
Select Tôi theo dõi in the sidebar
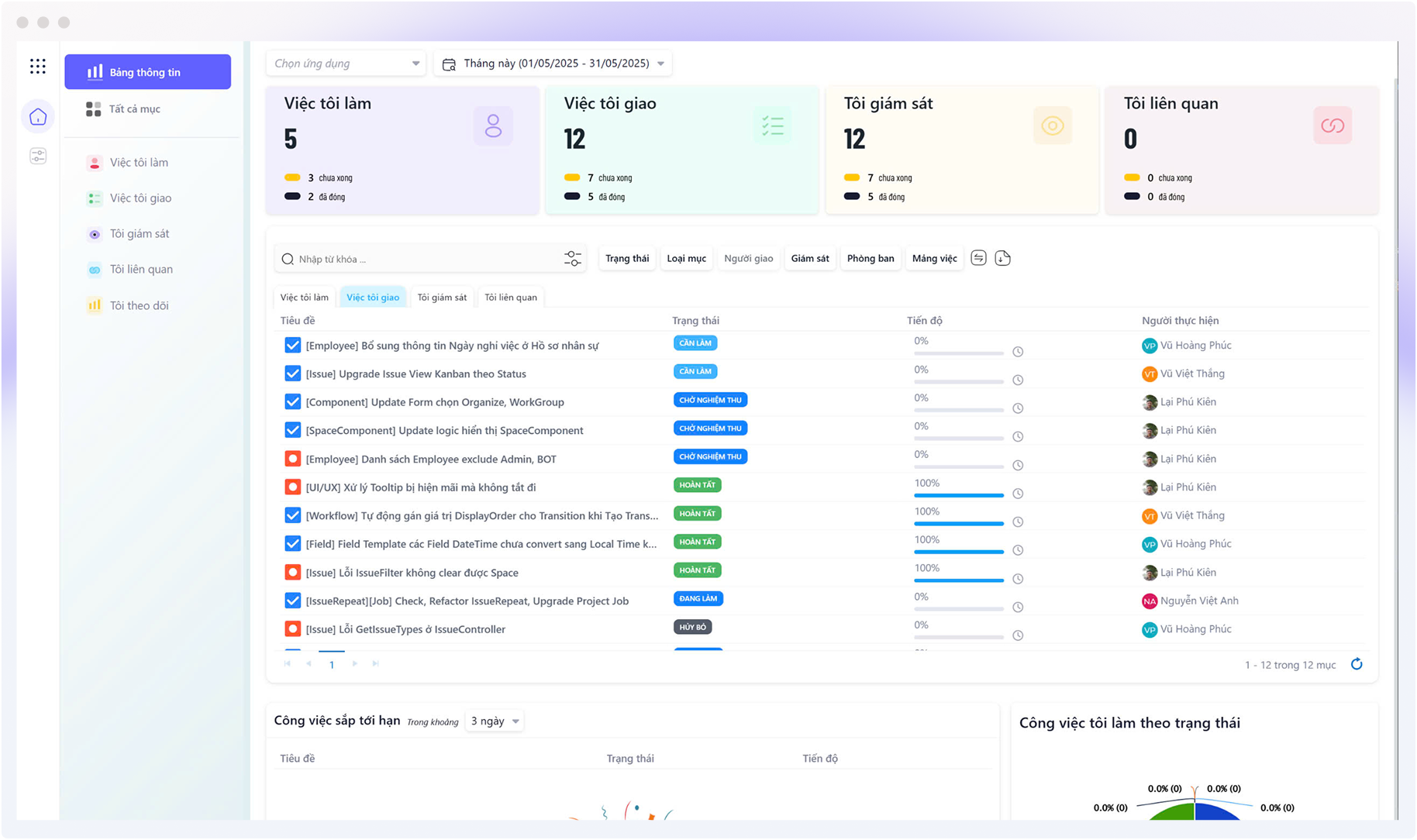click(139, 305)
